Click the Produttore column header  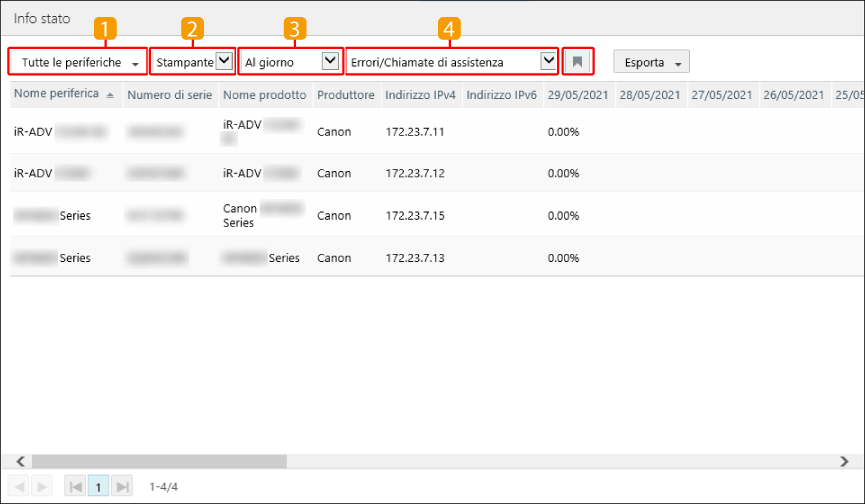[x=345, y=94]
